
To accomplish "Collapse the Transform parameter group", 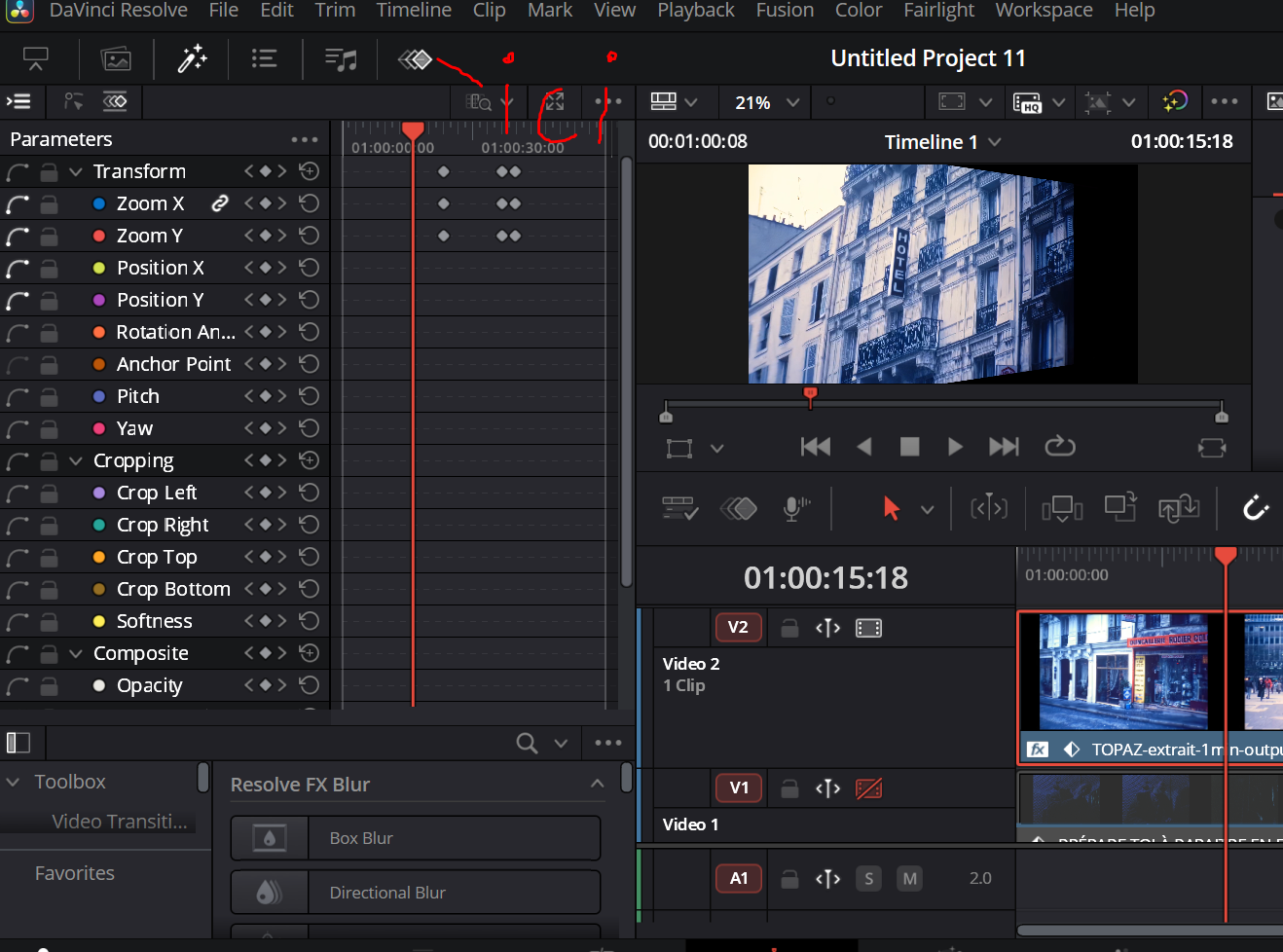I will tap(76, 172).
